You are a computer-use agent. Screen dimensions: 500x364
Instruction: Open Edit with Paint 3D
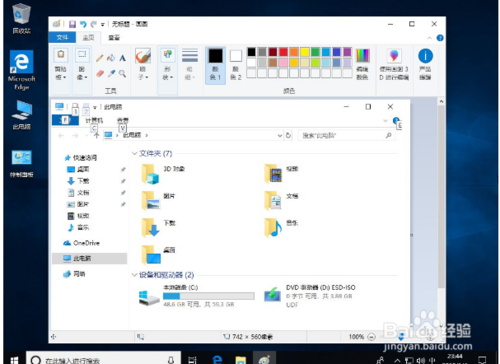[x=394, y=56]
